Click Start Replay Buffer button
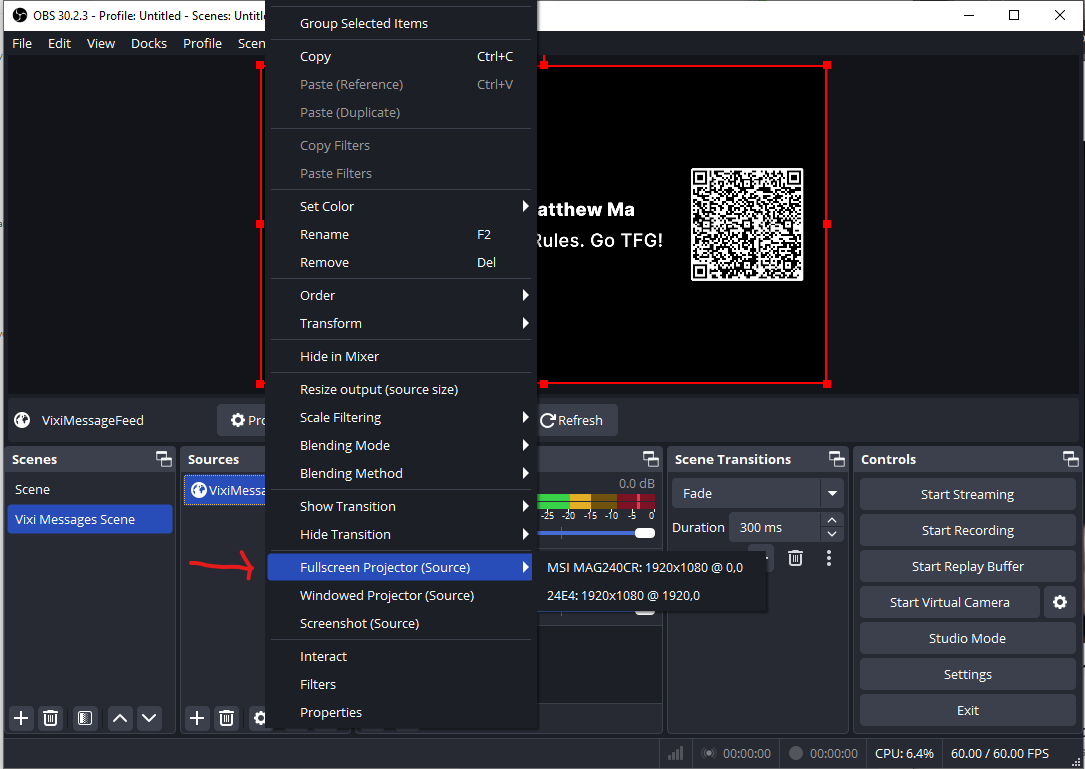This screenshot has height=769, width=1085. pyautogui.click(x=967, y=566)
